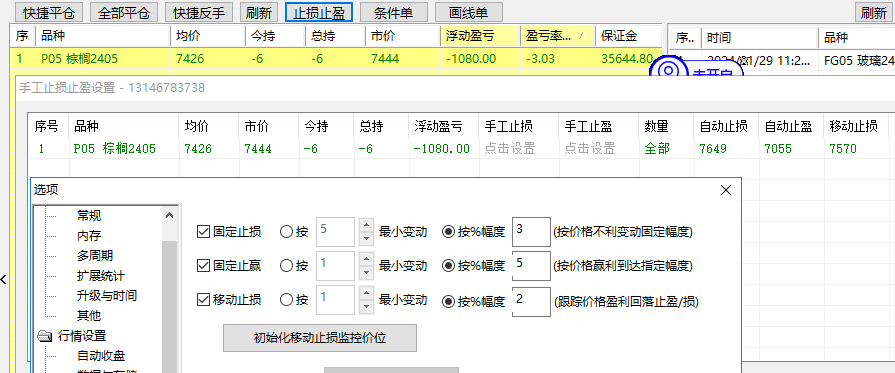Click the 自动止损 value 7649
895x373 pixels.
(x=713, y=149)
